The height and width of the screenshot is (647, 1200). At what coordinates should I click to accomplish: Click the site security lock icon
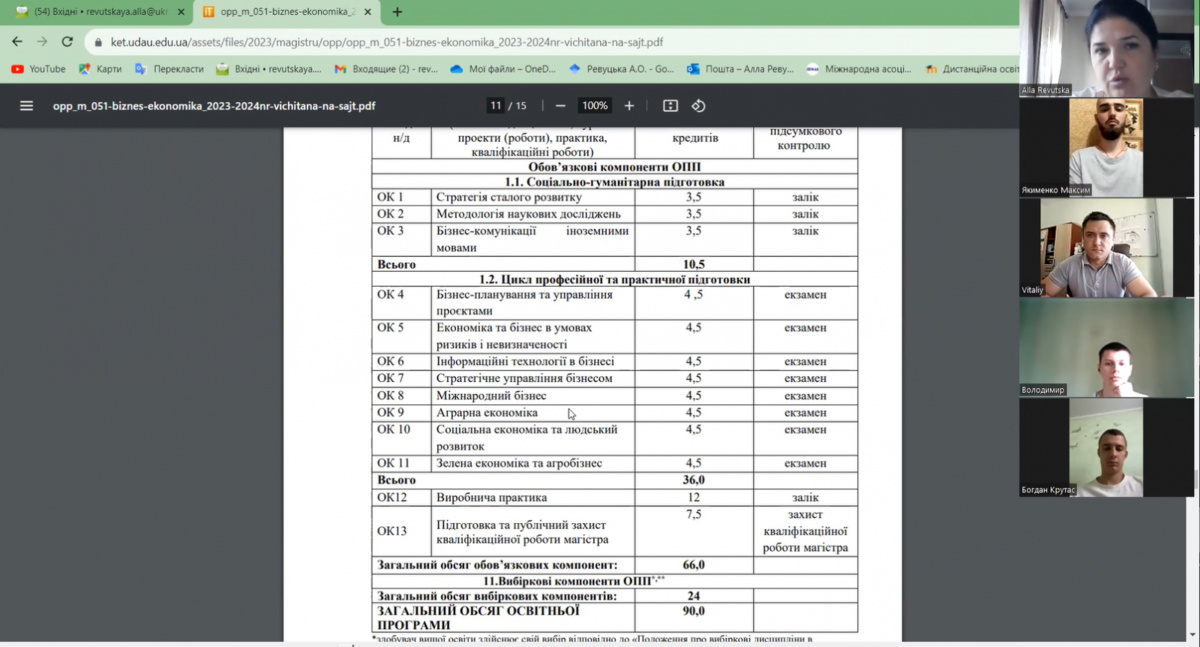[x=96, y=43]
